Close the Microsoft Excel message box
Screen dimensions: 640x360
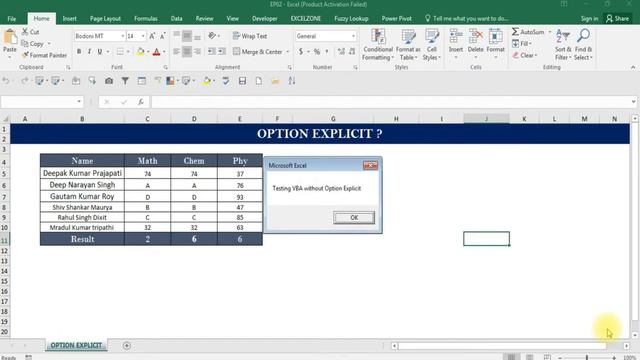(370, 165)
